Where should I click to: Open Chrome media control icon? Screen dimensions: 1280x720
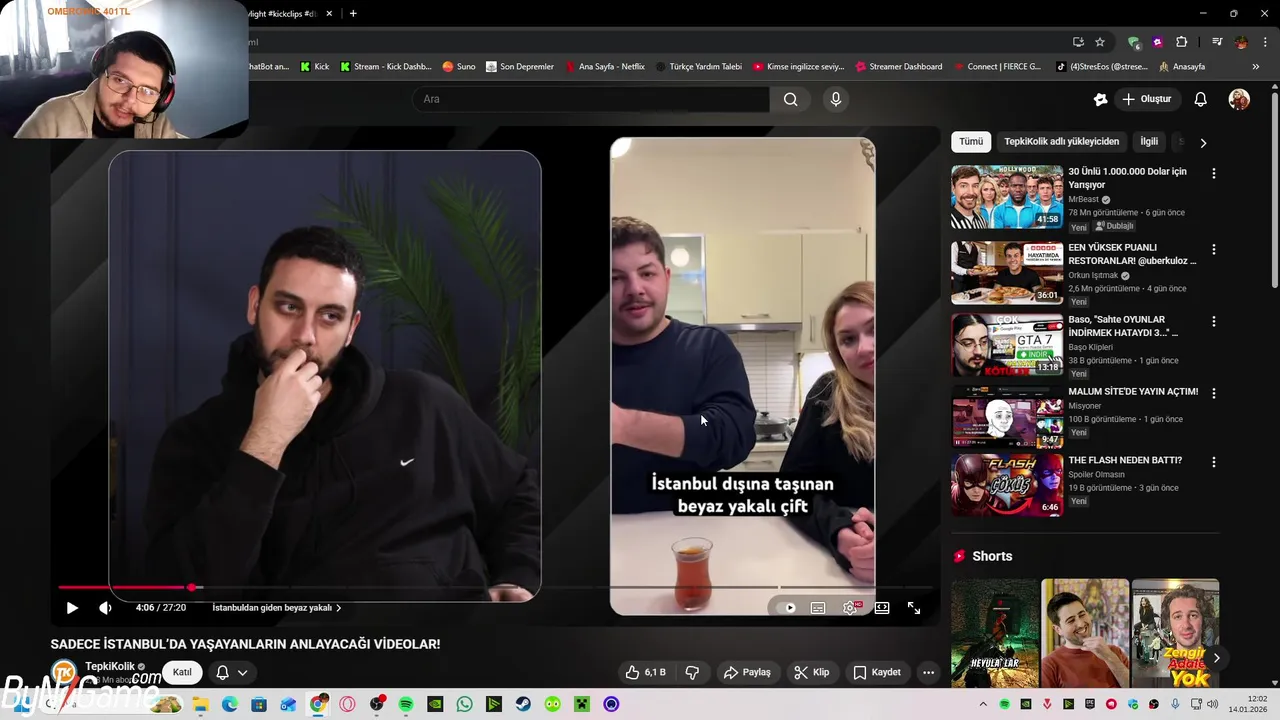[x=1217, y=42]
